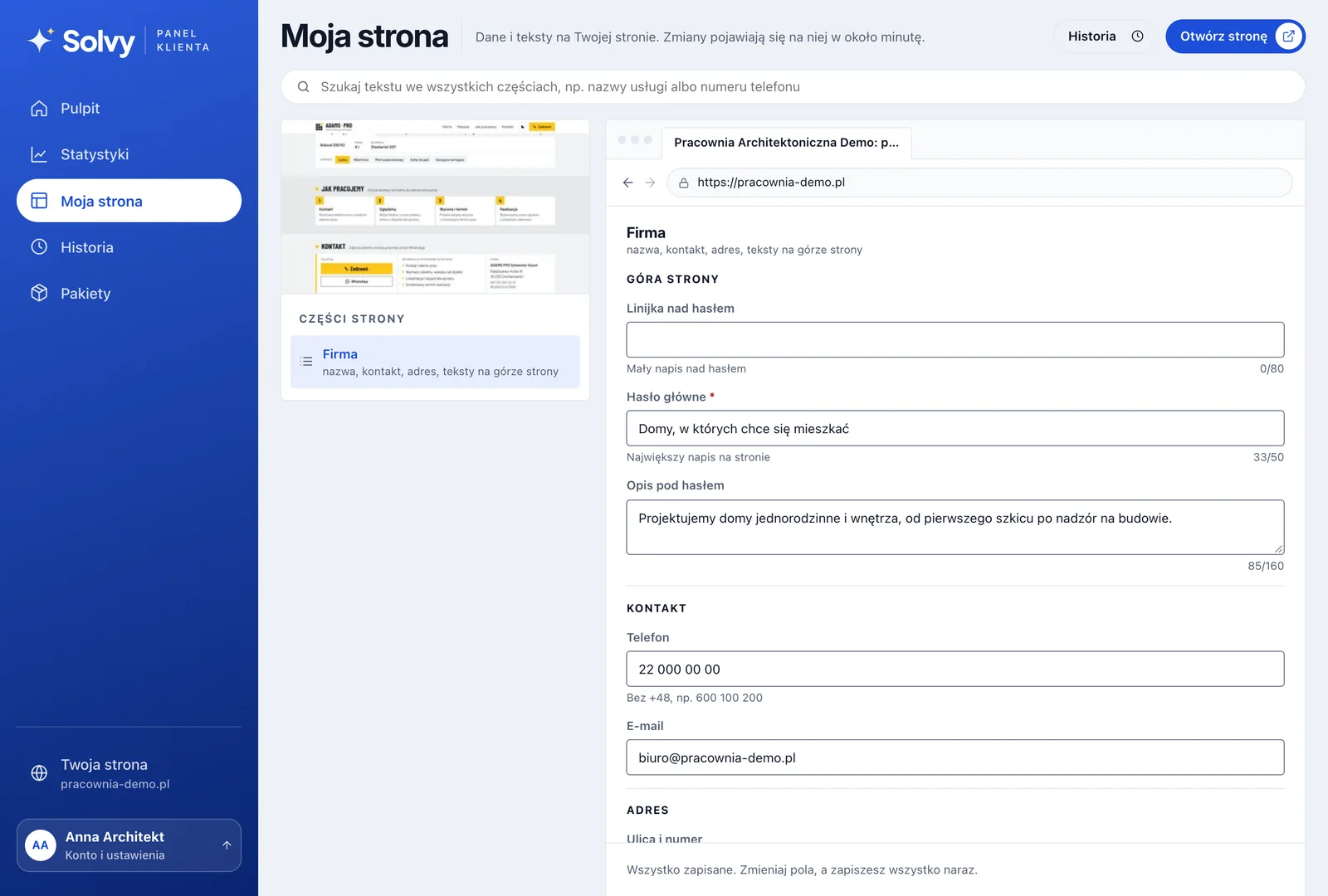Click the globe icon next to Twoja strona
The image size is (1328, 896).
[39, 773]
